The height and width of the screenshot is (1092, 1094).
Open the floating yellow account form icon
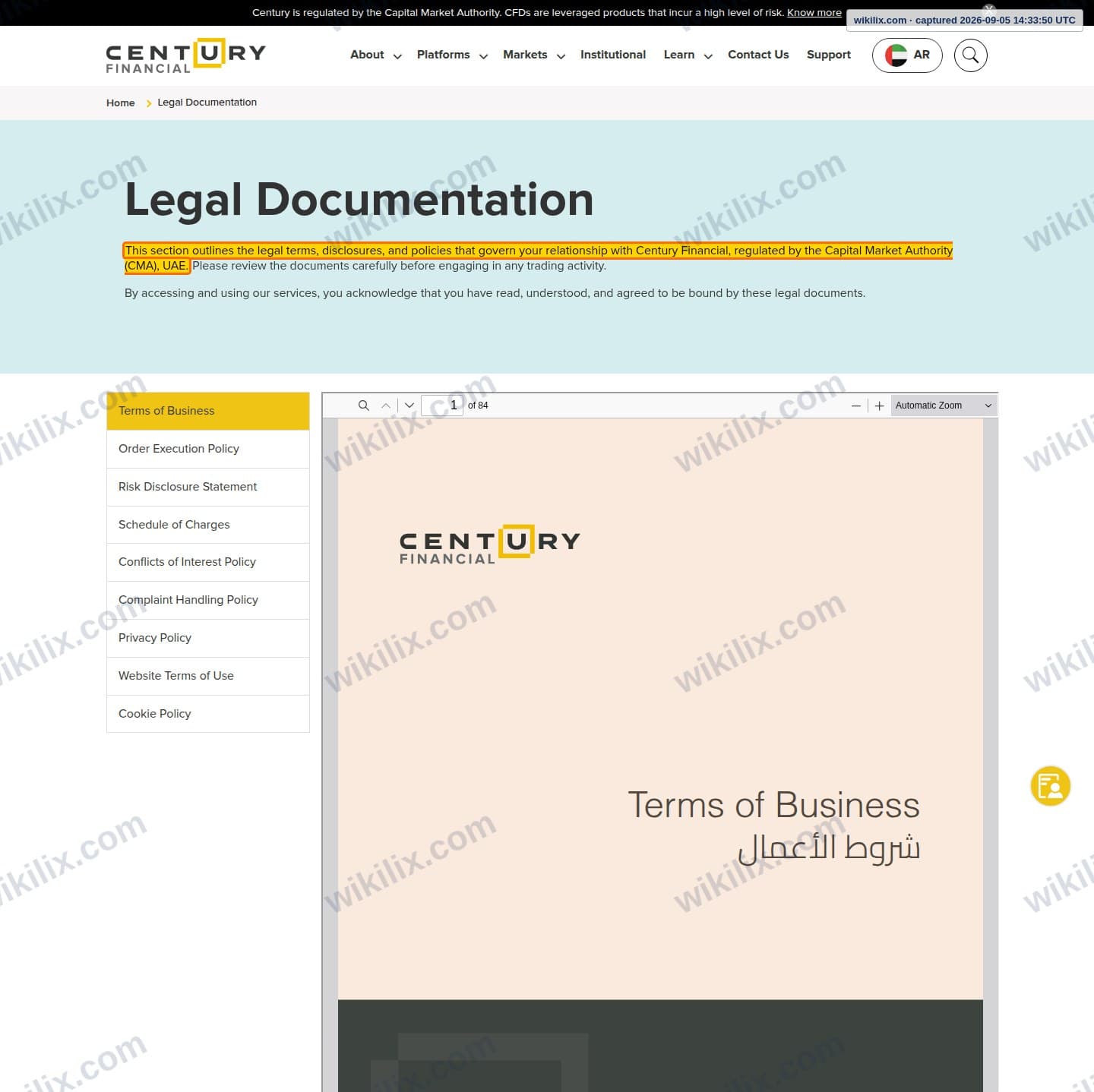(1051, 786)
